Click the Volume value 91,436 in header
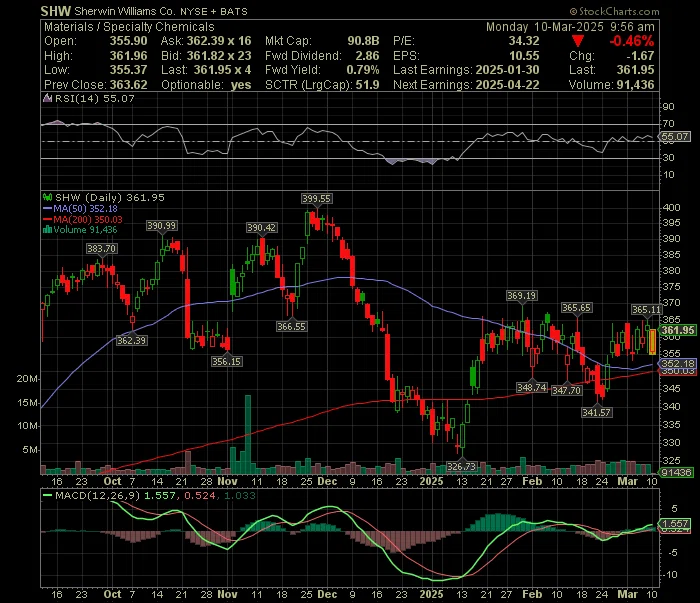700x603 pixels. pyautogui.click(x=634, y=85)
